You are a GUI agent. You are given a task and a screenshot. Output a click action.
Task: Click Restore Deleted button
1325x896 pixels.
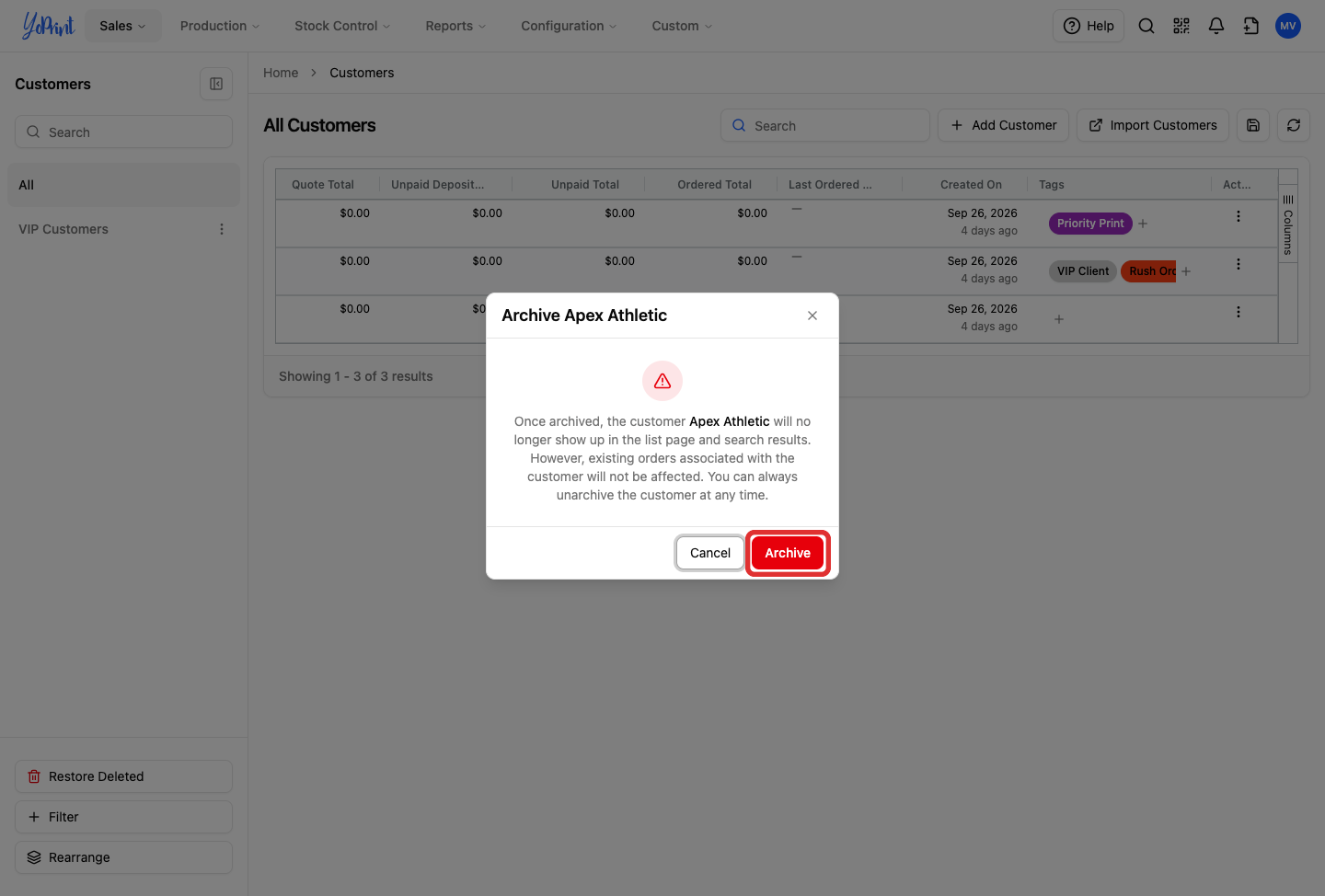pos(123,776)
